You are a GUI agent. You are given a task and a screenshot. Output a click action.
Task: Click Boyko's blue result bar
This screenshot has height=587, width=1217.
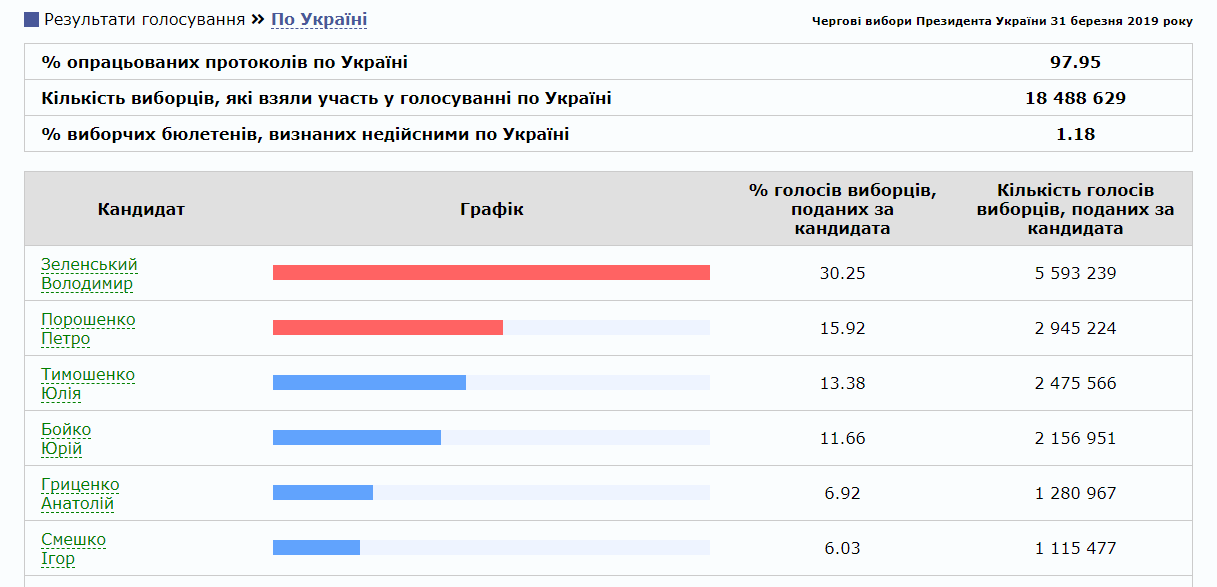(357, 438)
